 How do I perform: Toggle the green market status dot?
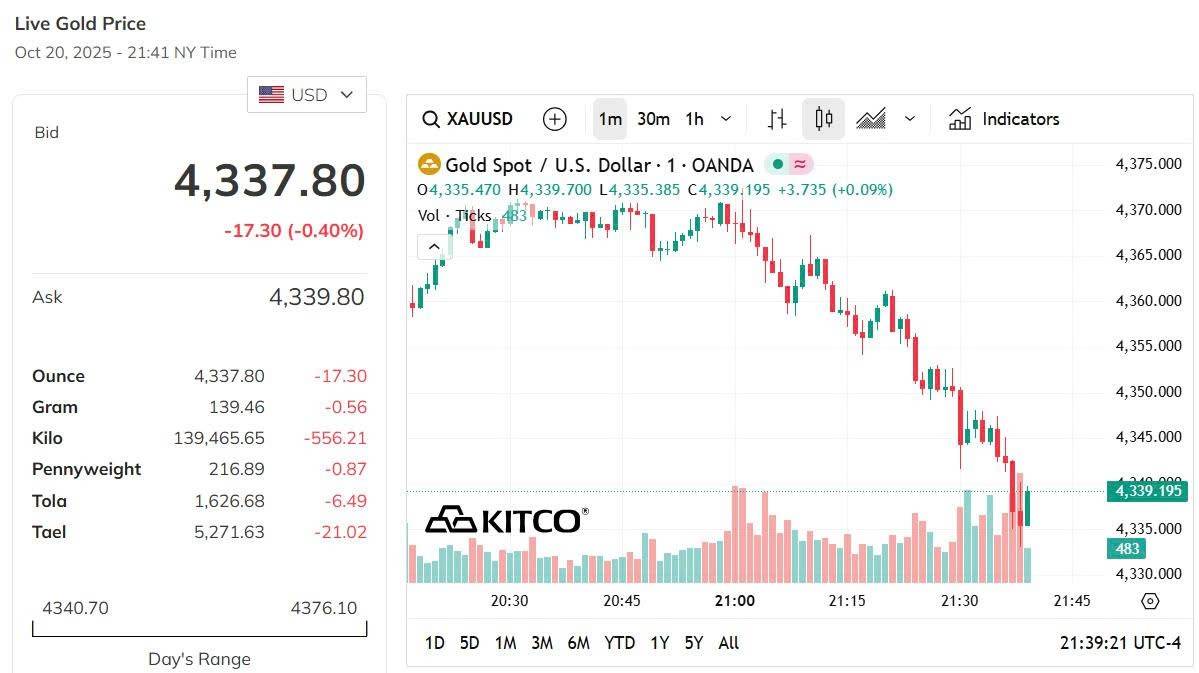point(777,163)
